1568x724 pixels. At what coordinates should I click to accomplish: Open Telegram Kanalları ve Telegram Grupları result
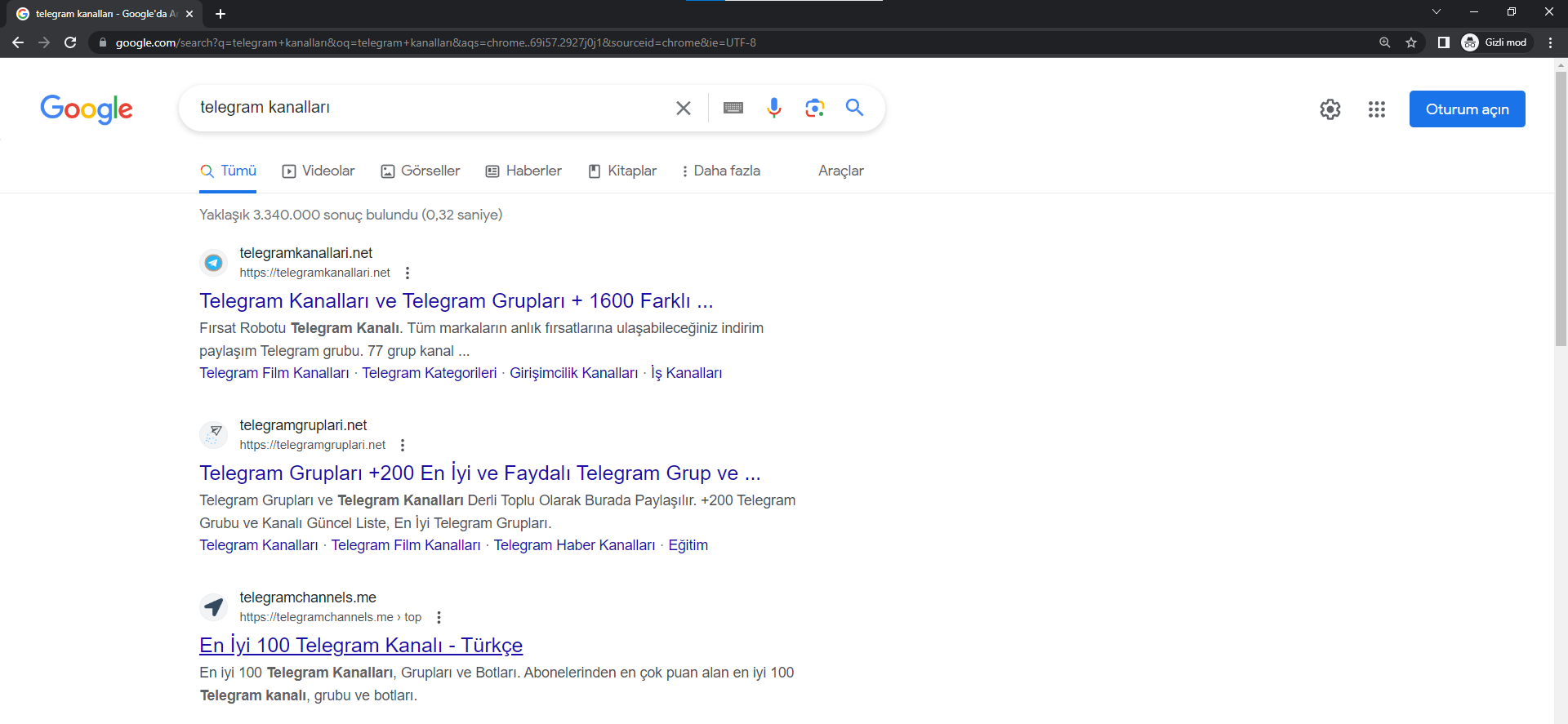coord(457,301)
